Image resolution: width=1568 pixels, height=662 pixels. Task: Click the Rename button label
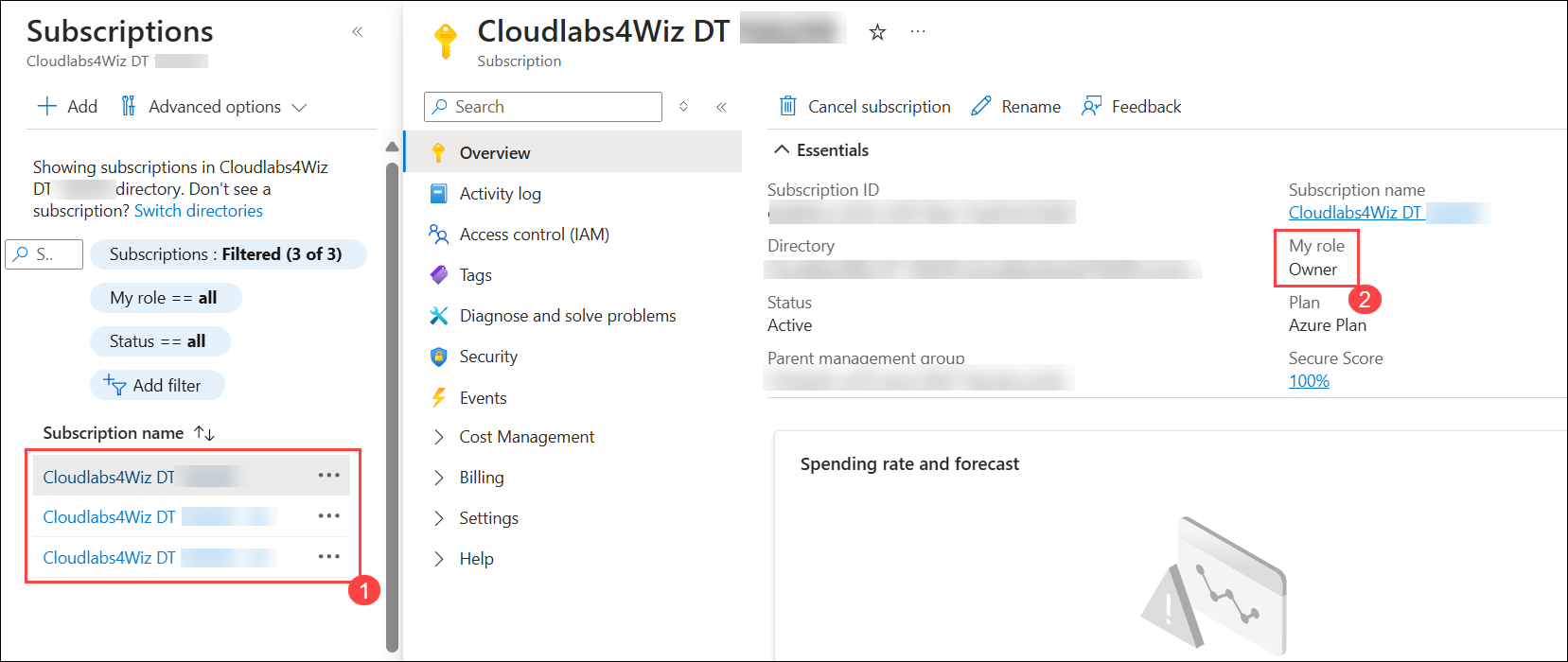(x=1031, y=107)
